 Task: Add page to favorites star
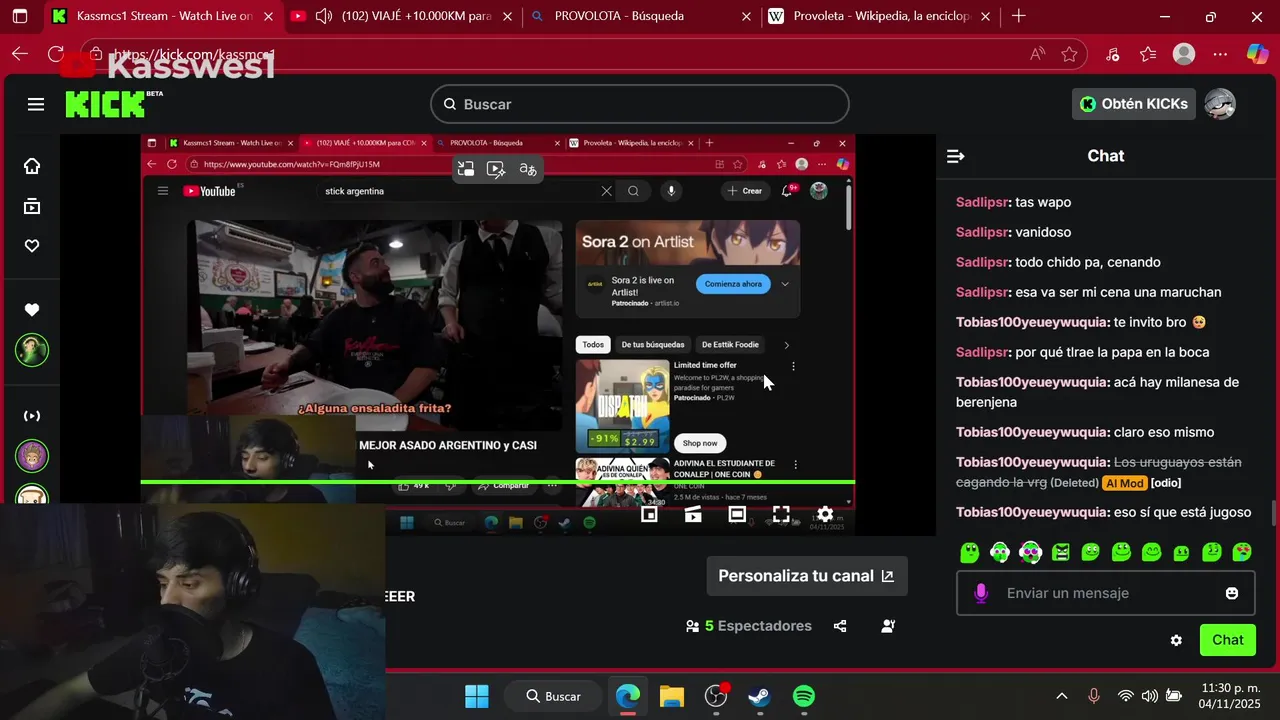pos(1069,54)
